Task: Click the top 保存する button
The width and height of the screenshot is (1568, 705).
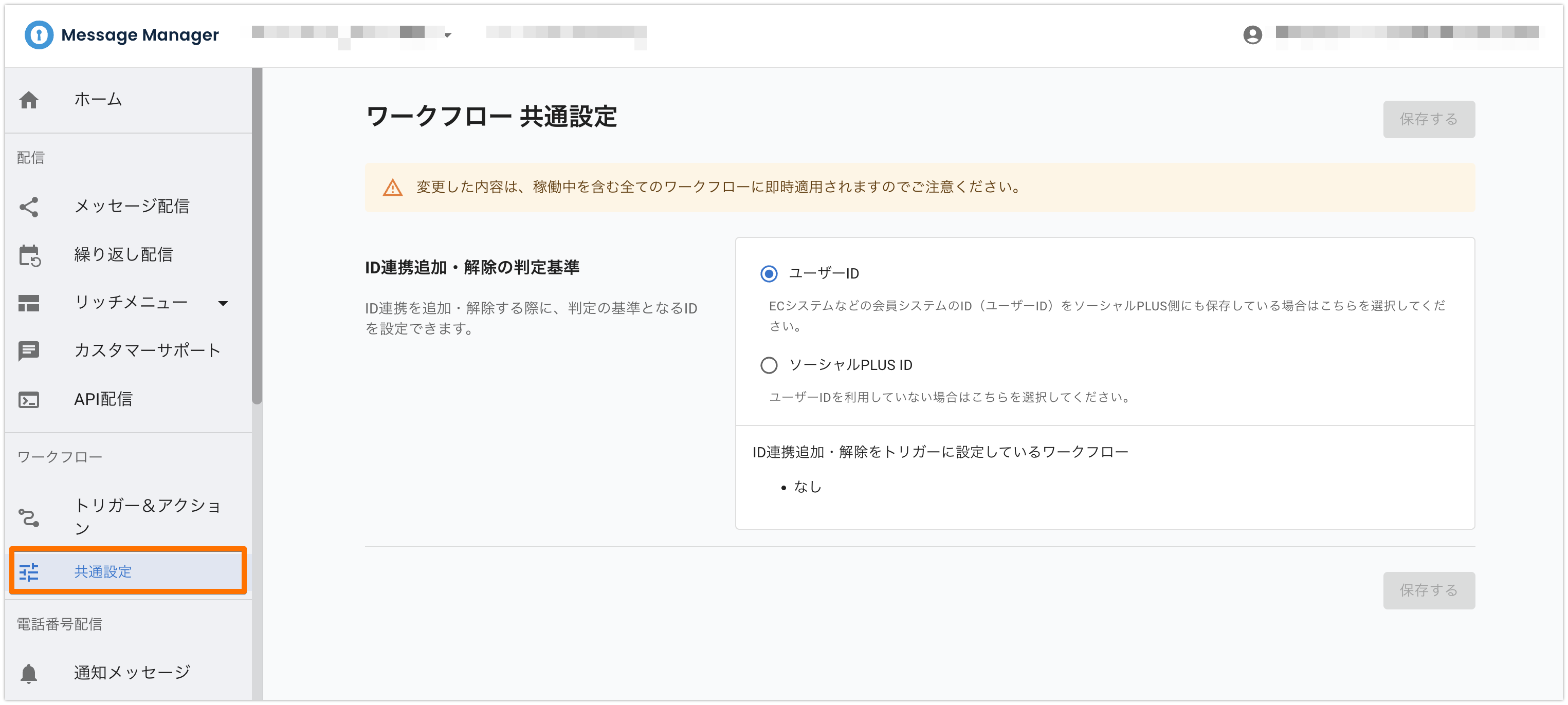Action: click(1428, 119)
